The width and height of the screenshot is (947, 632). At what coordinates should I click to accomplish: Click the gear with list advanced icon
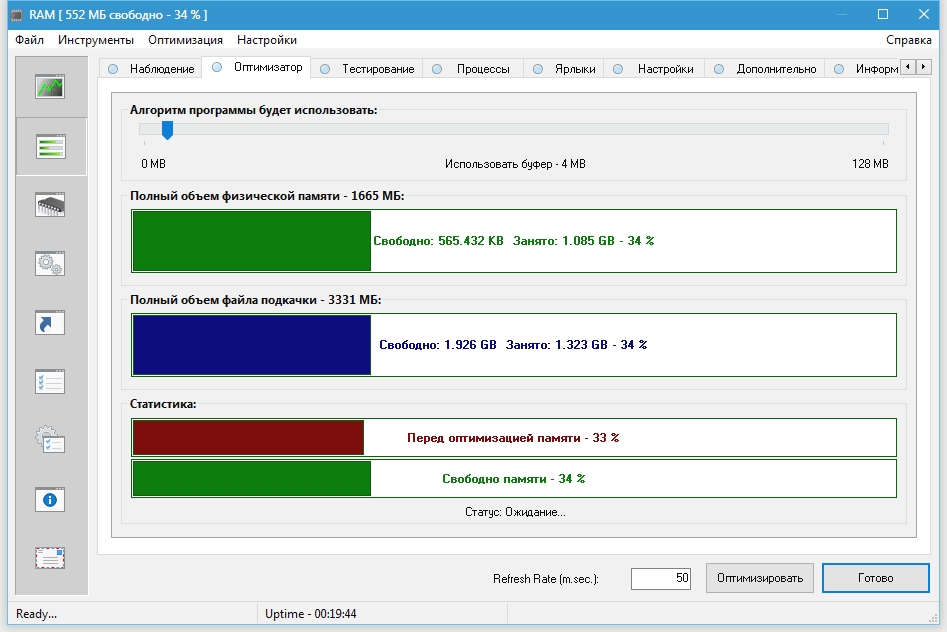pyautogui.click(x=51, y=439)
